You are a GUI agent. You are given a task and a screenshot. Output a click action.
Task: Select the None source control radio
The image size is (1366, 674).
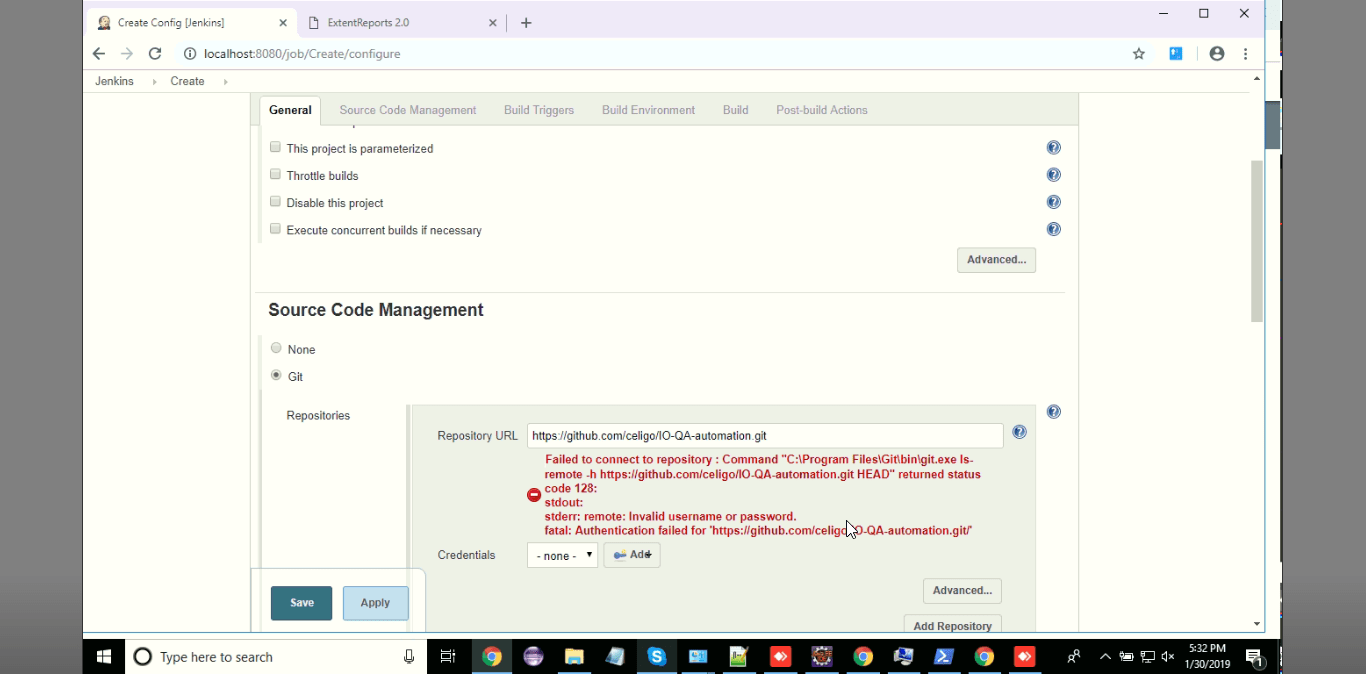[276, 348]
